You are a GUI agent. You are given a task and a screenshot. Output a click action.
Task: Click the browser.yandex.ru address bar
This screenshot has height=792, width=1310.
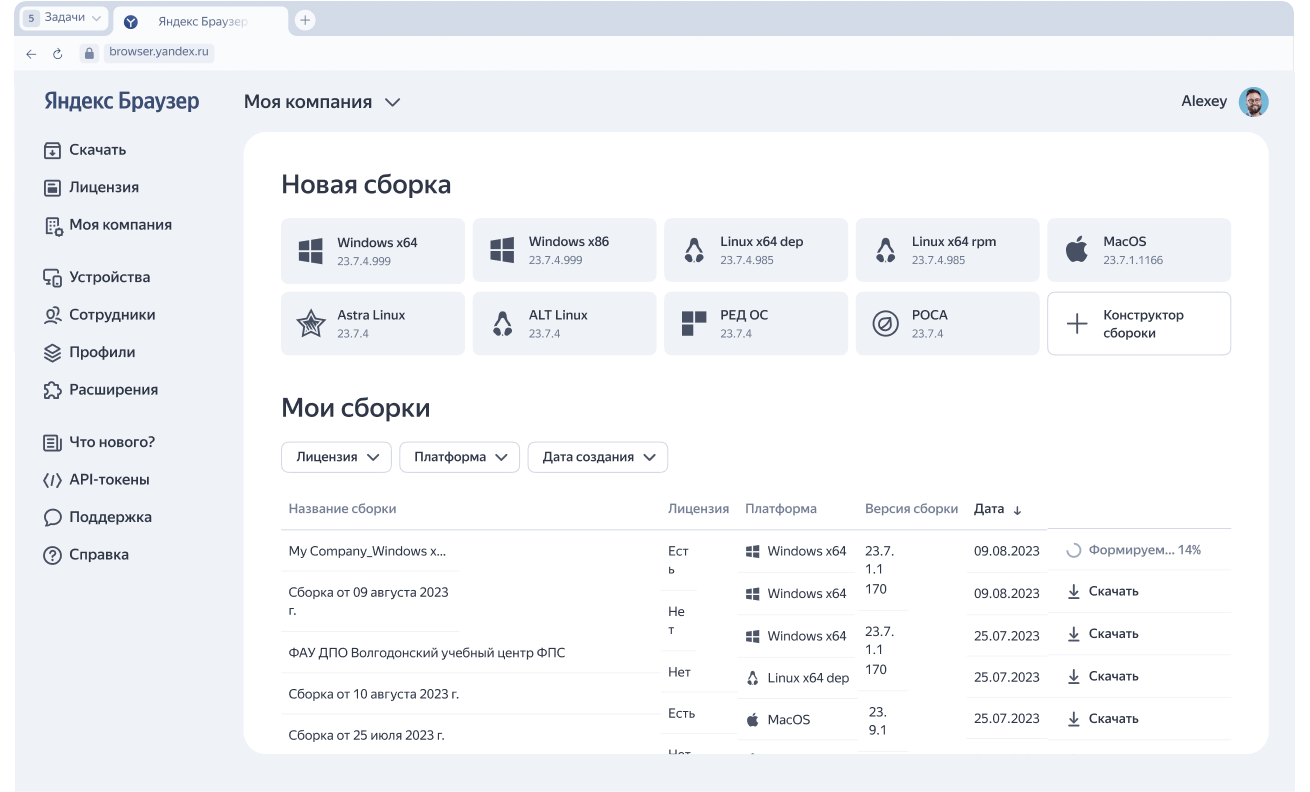point(159,53)
